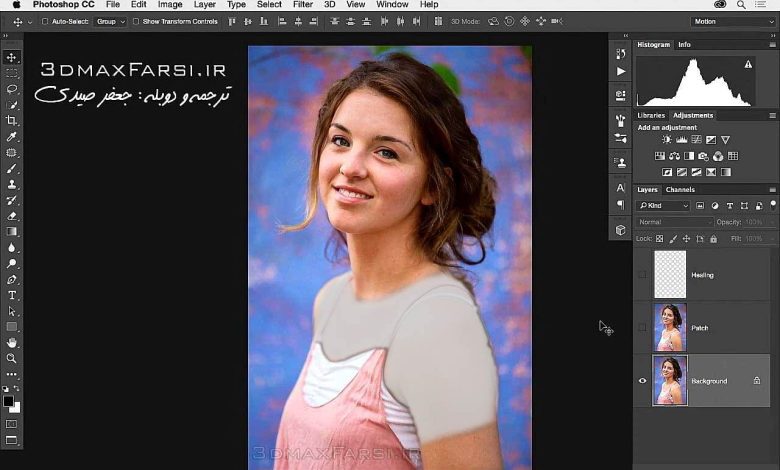Click the foreground color swatch
Screen dimensions: 780x470
pyautogui.click(x=9, y=400)
